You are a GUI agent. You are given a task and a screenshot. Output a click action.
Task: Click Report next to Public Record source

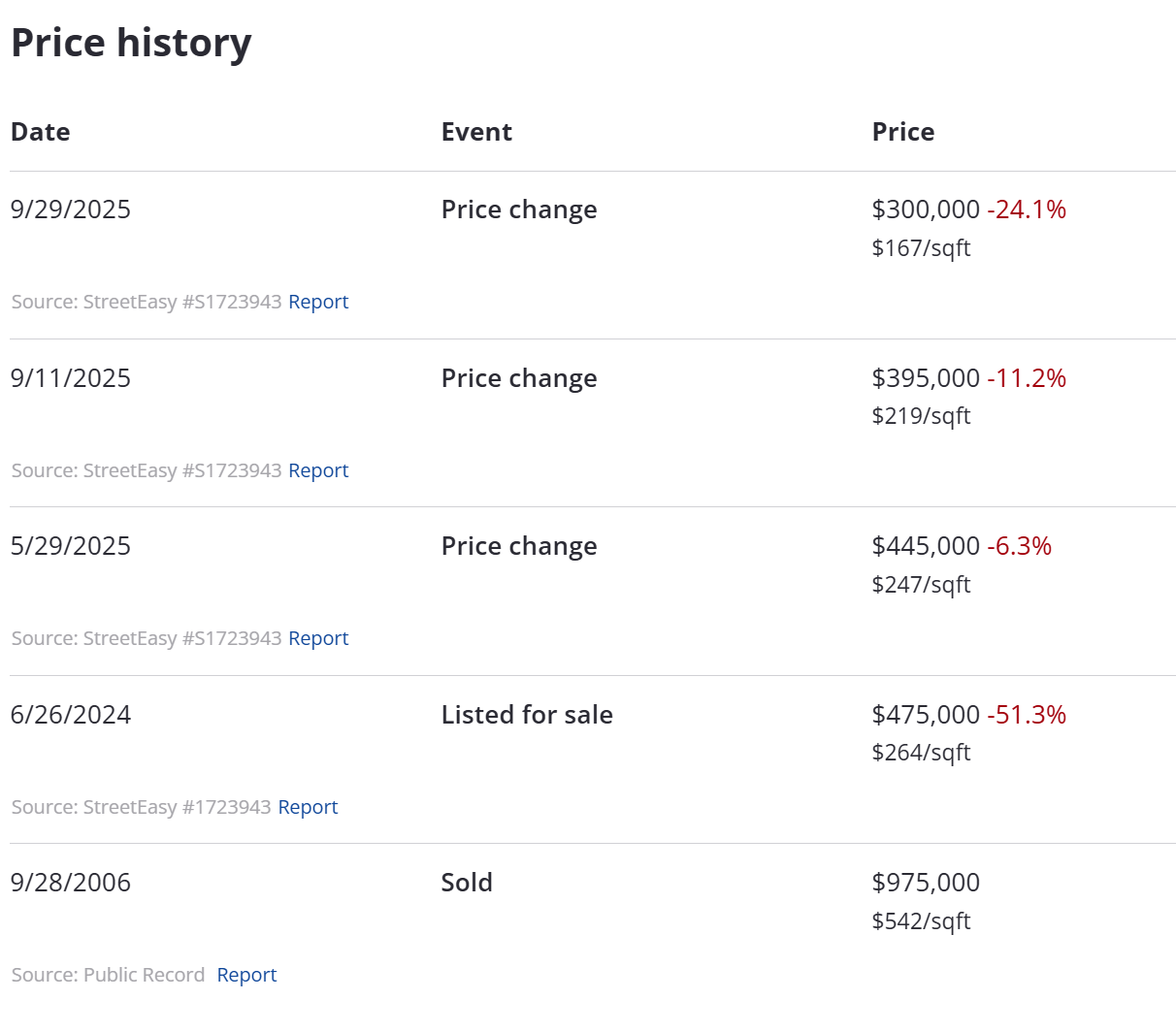pyautogui.click(x=246, y=975)
